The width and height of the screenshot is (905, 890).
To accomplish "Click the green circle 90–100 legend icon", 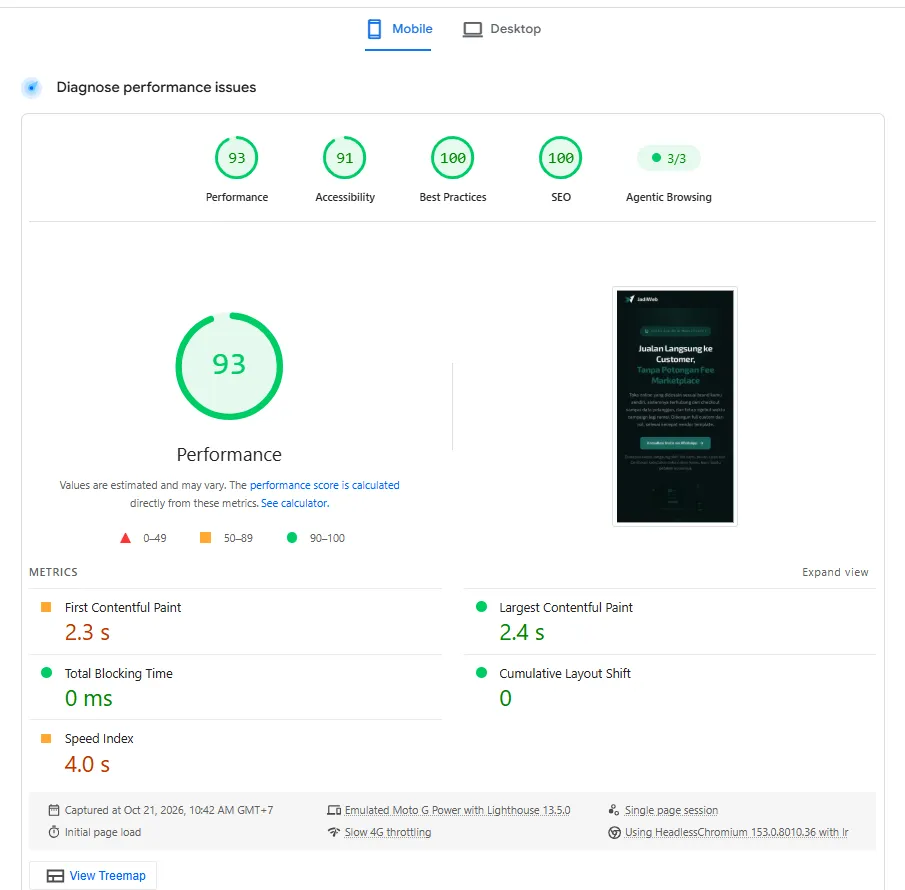I will [291, 537].
